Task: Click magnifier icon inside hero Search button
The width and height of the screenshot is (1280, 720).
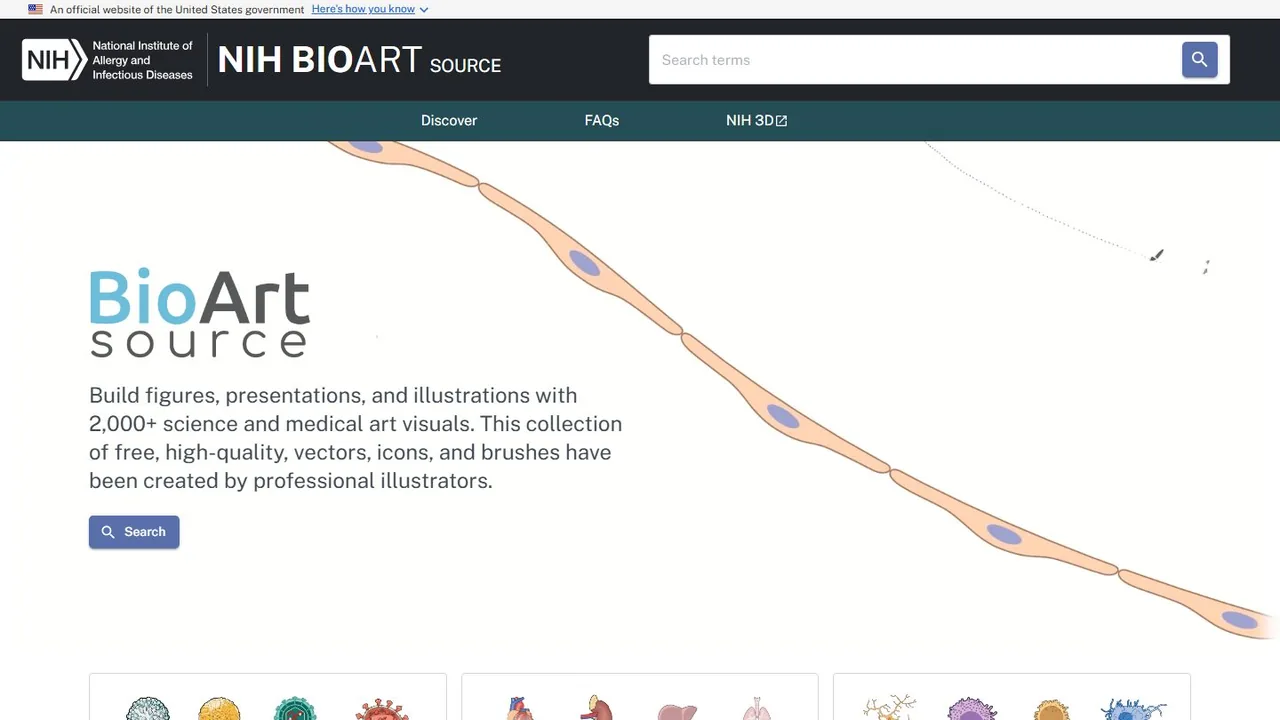Action: (x=109, y=532)
